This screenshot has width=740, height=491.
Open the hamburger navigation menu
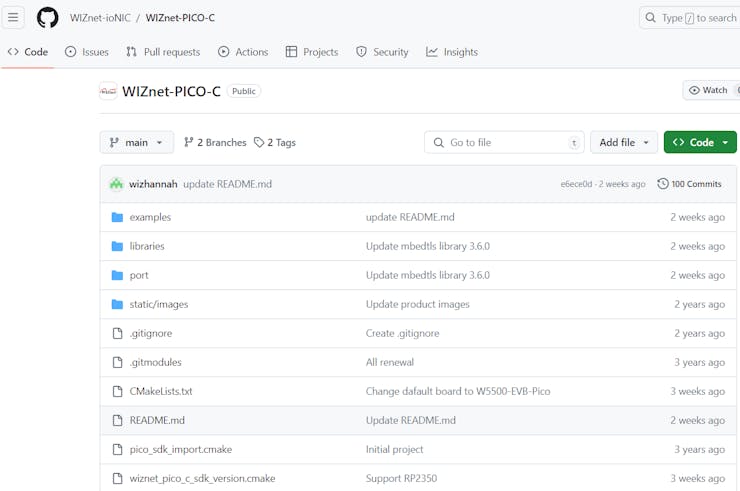pyautogui.click(x=14, y=18)
